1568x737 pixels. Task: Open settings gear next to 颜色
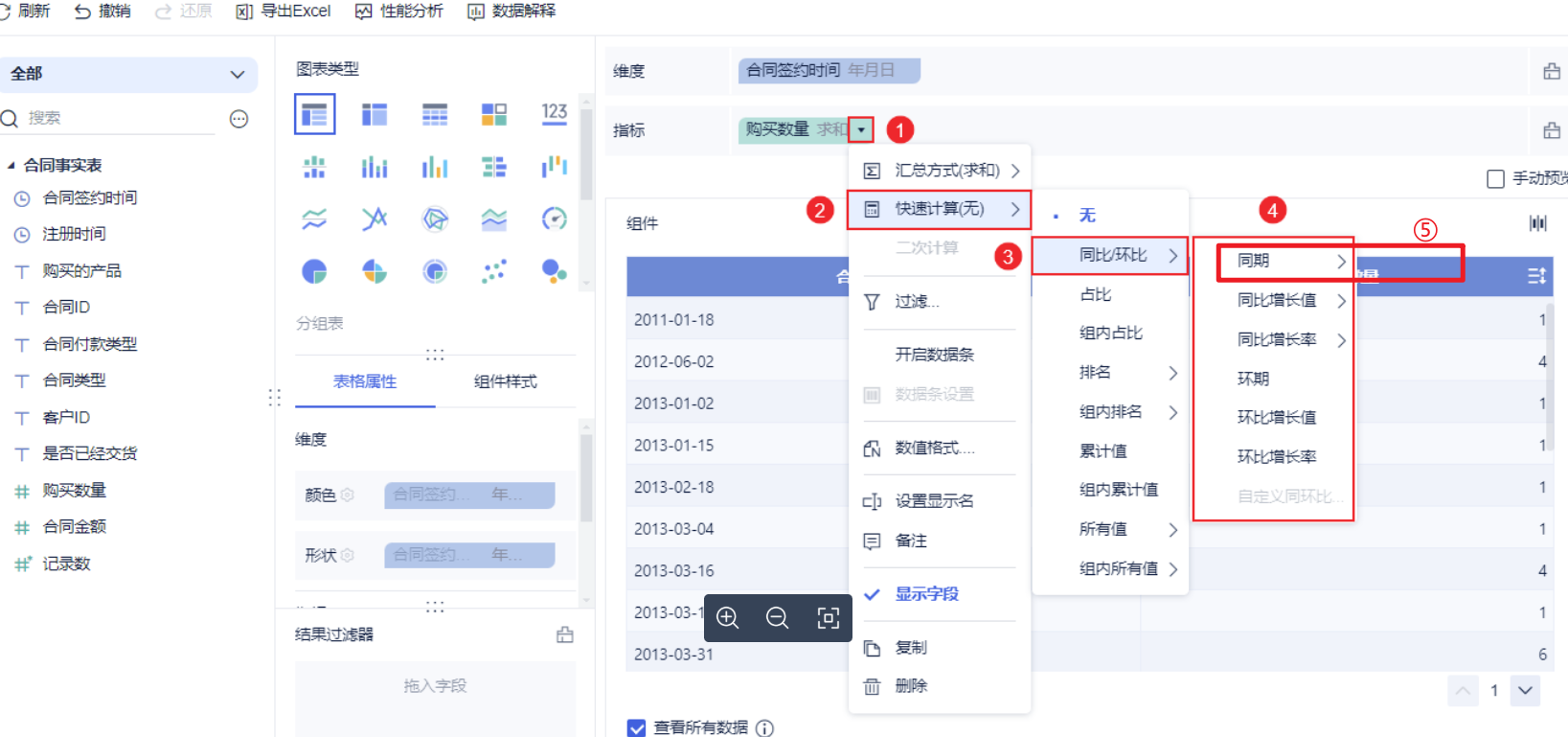tap(348, 495)
